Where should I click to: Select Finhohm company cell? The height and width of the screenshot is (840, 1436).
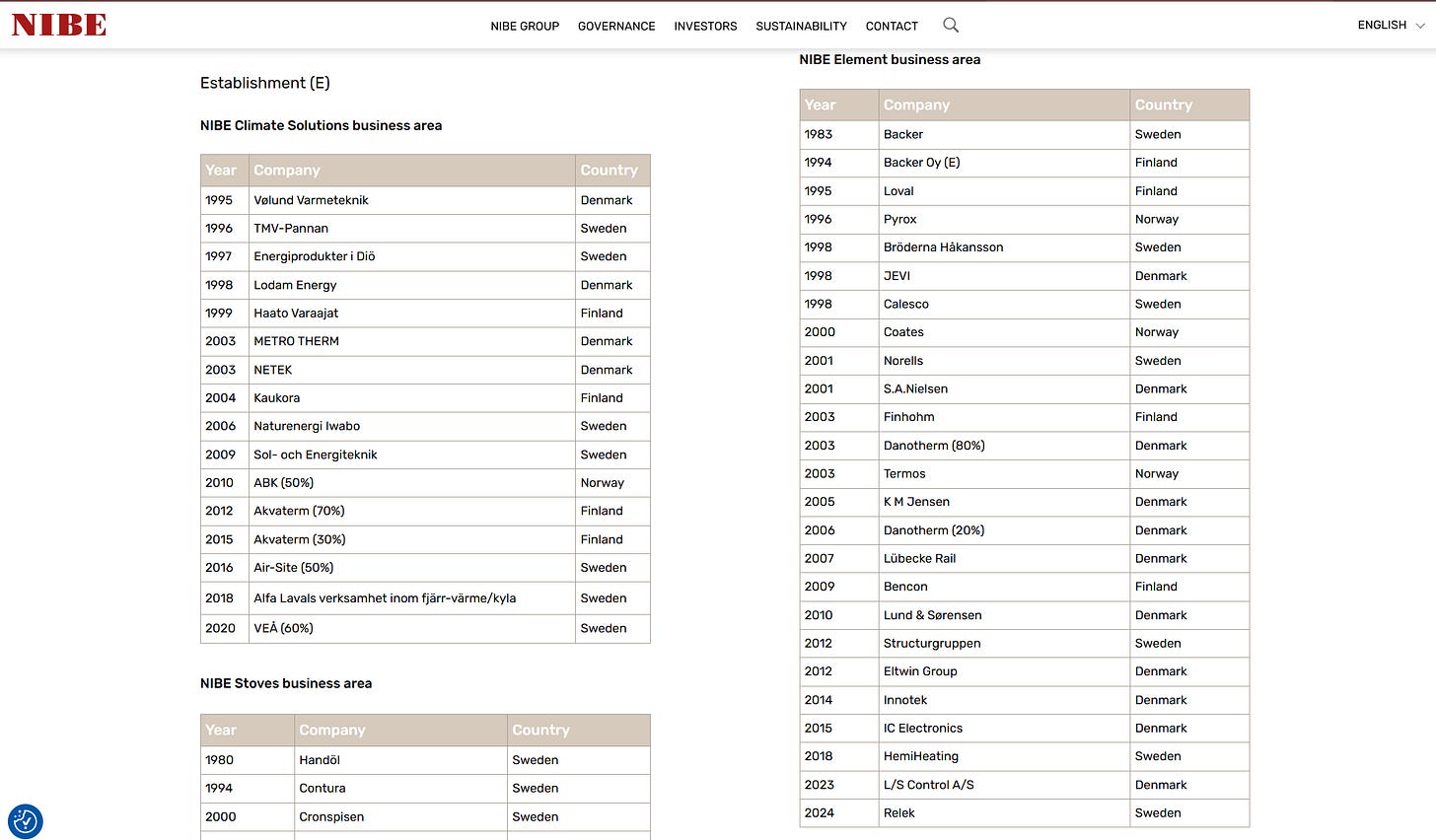(1004, 417)
